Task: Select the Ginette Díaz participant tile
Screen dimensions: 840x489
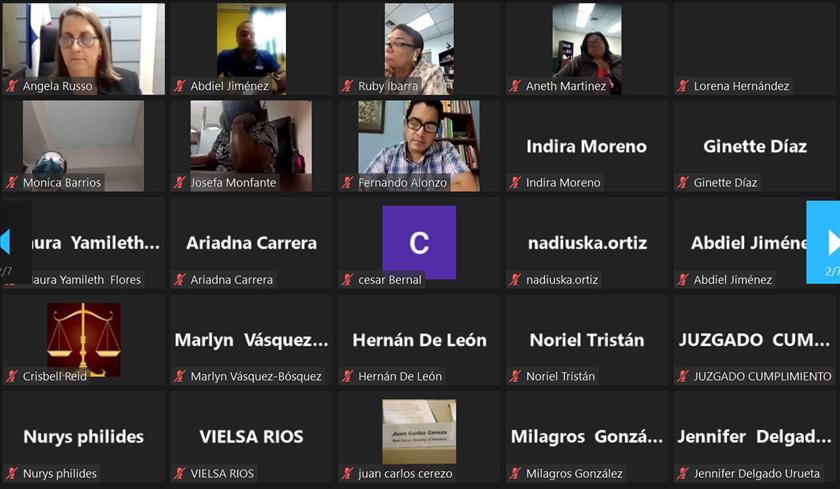Action: (x=755, y=146)
